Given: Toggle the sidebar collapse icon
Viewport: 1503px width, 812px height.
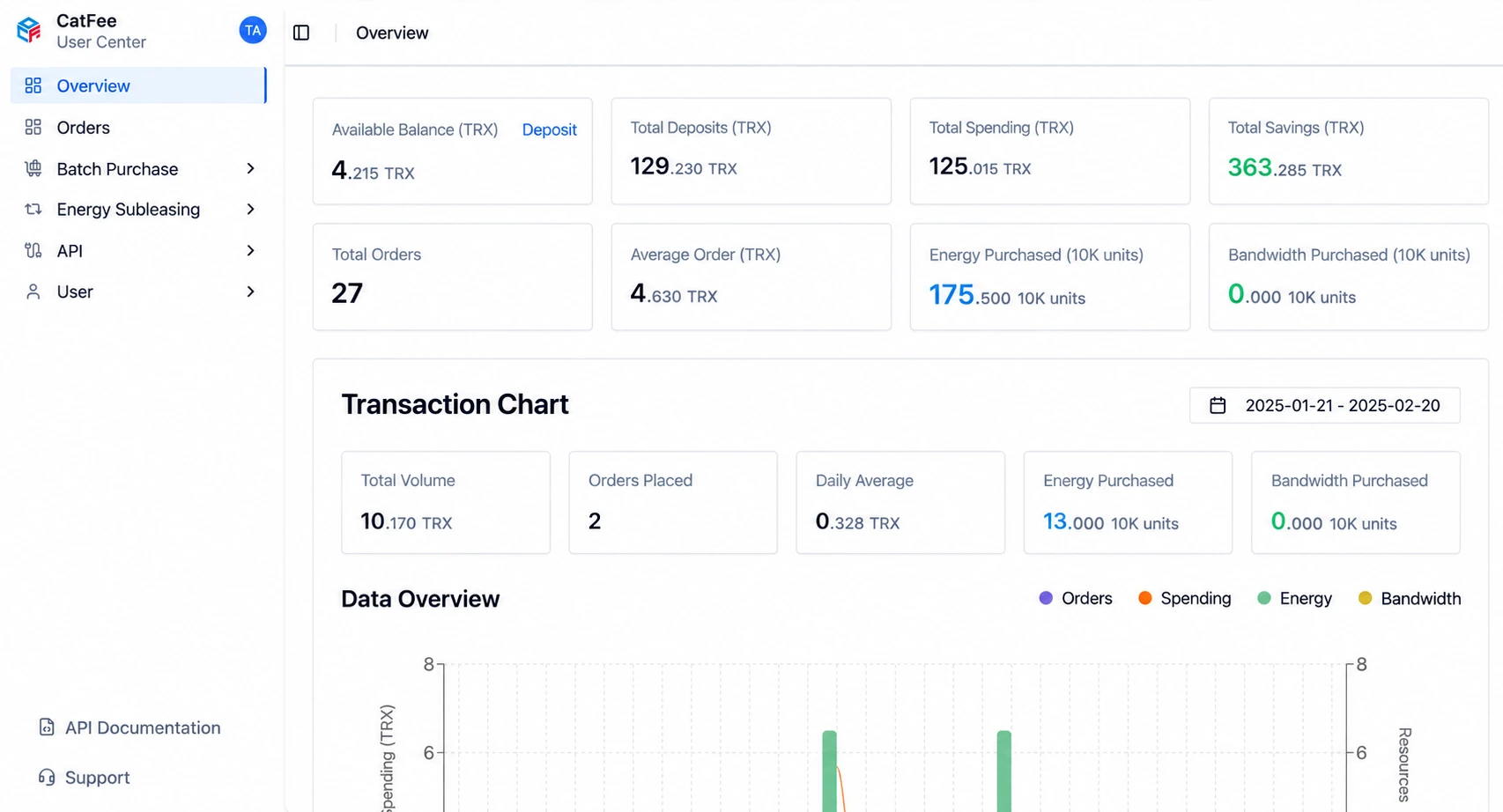Looking at the screenshot, I should click(x=301, y=33).
